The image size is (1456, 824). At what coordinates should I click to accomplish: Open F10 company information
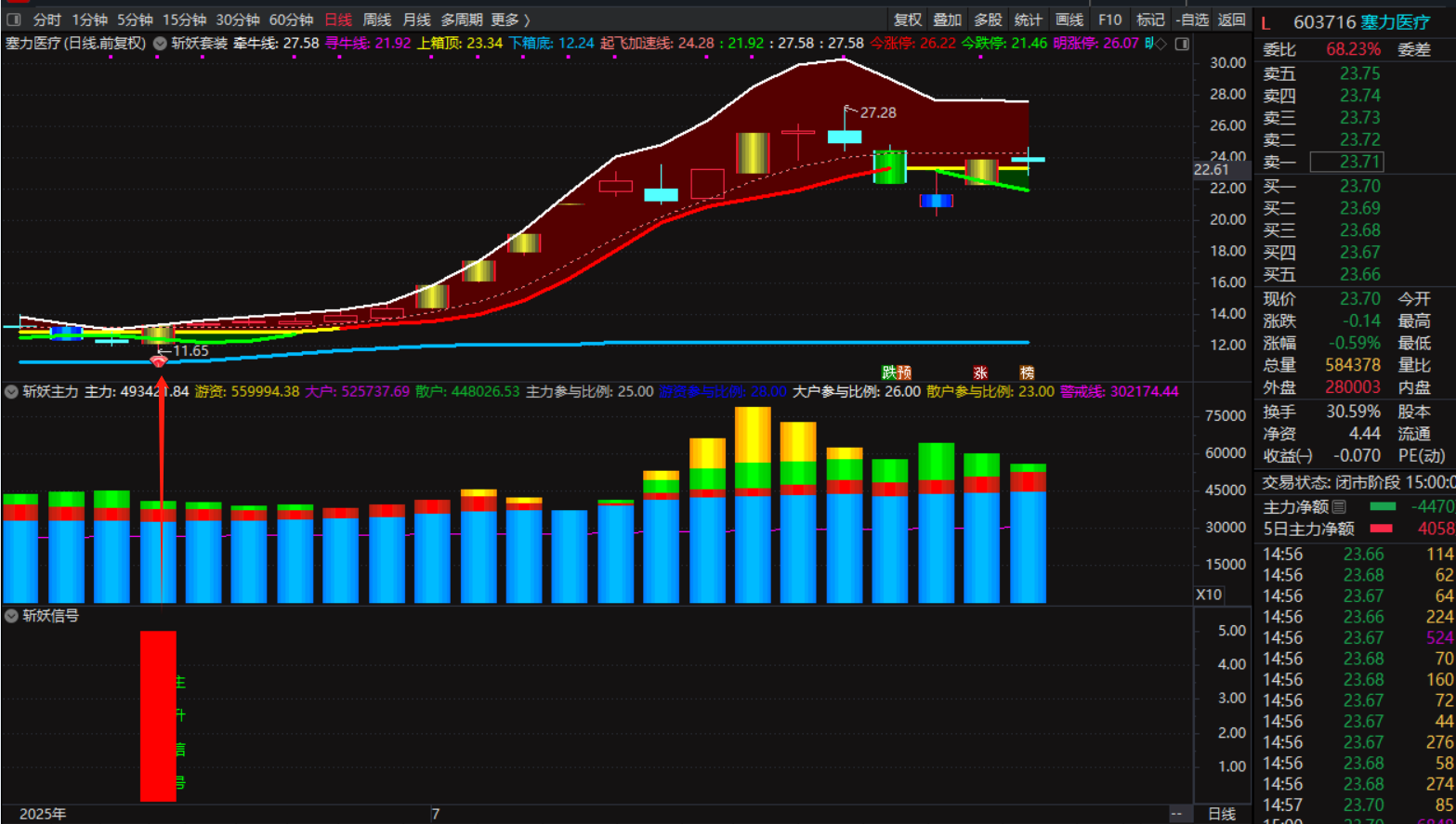1109,20
